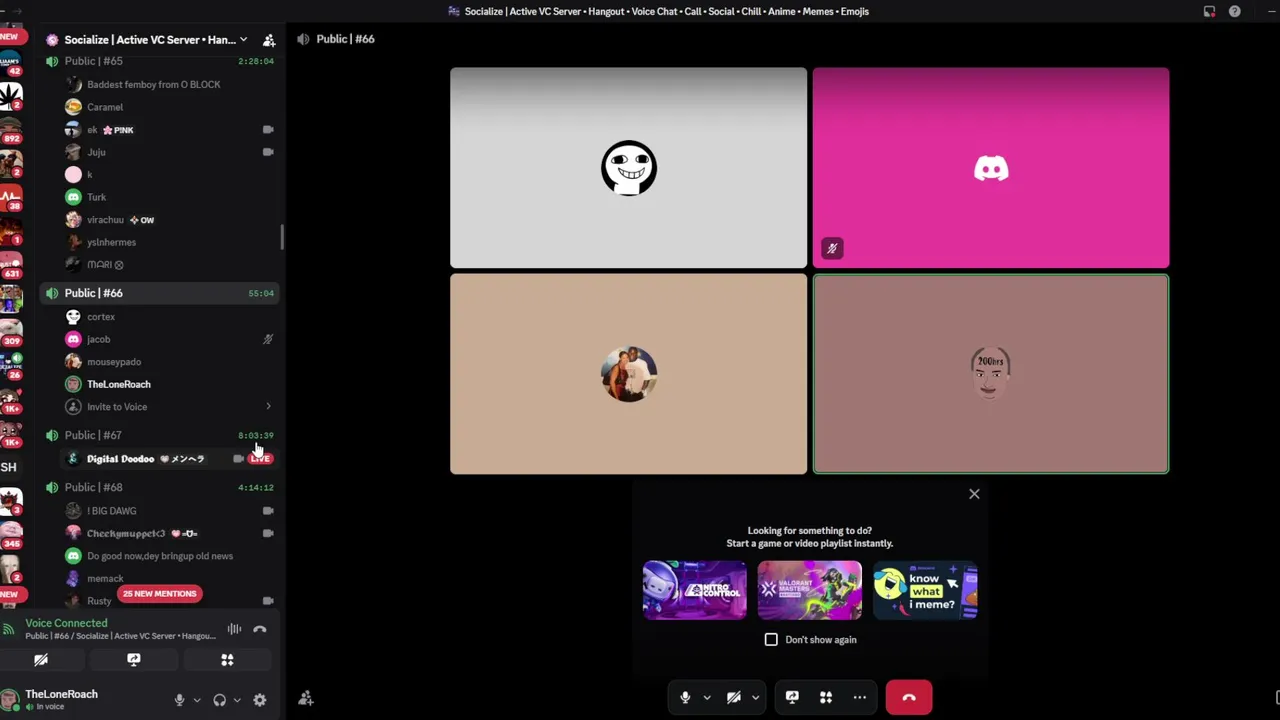Check the Don't show again box

[x=771, y=639]
